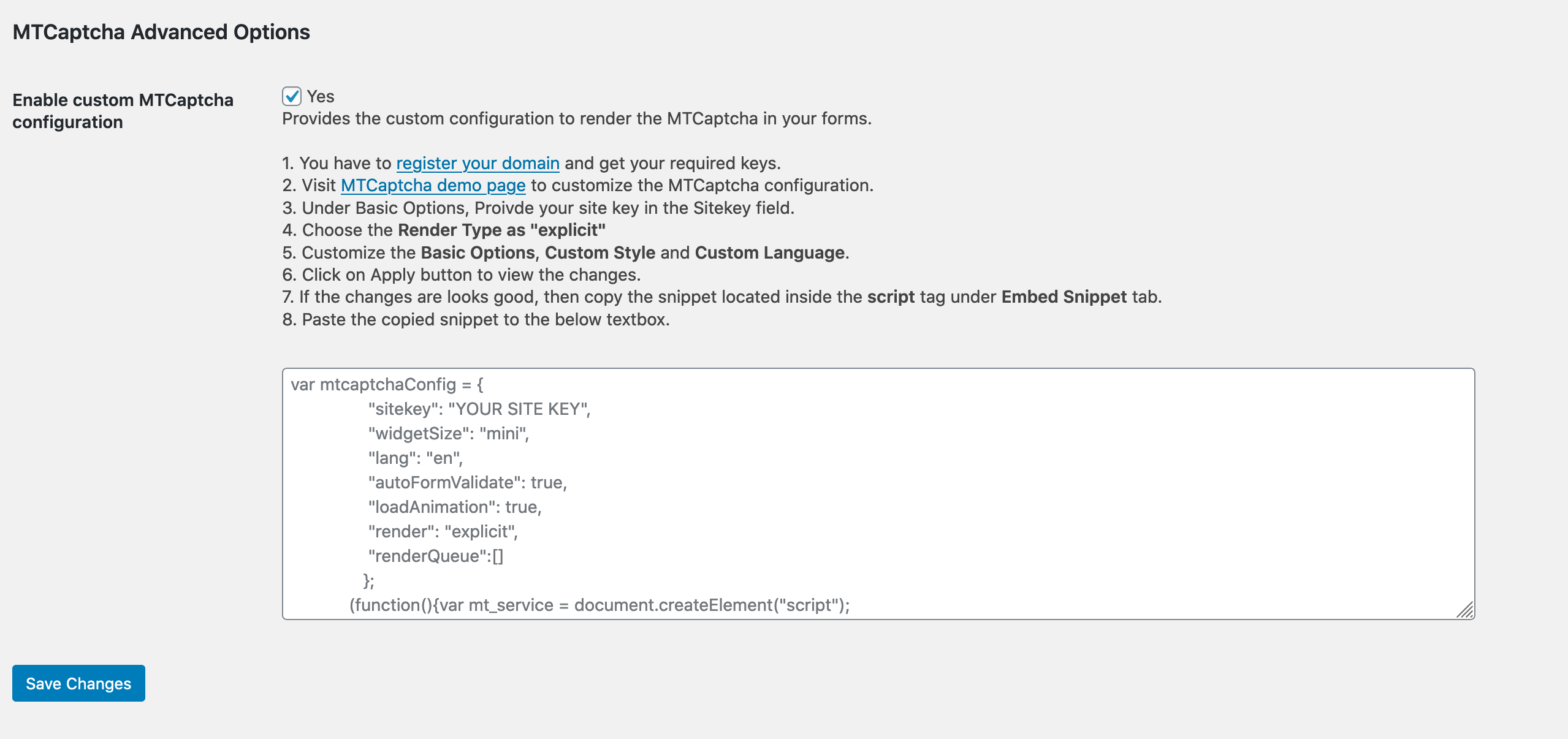
Task: Click the createElement("script") line in textbox
Action: tap(599, 605)
